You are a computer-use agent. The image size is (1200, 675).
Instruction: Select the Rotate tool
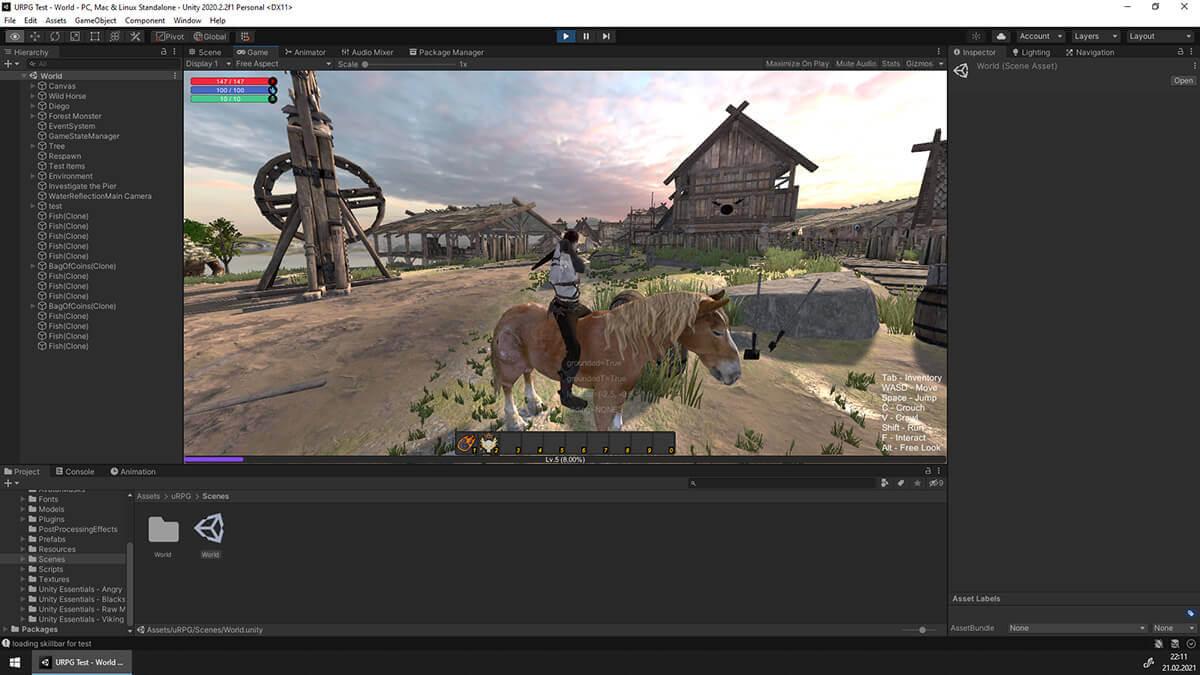(x=55, y=36)
